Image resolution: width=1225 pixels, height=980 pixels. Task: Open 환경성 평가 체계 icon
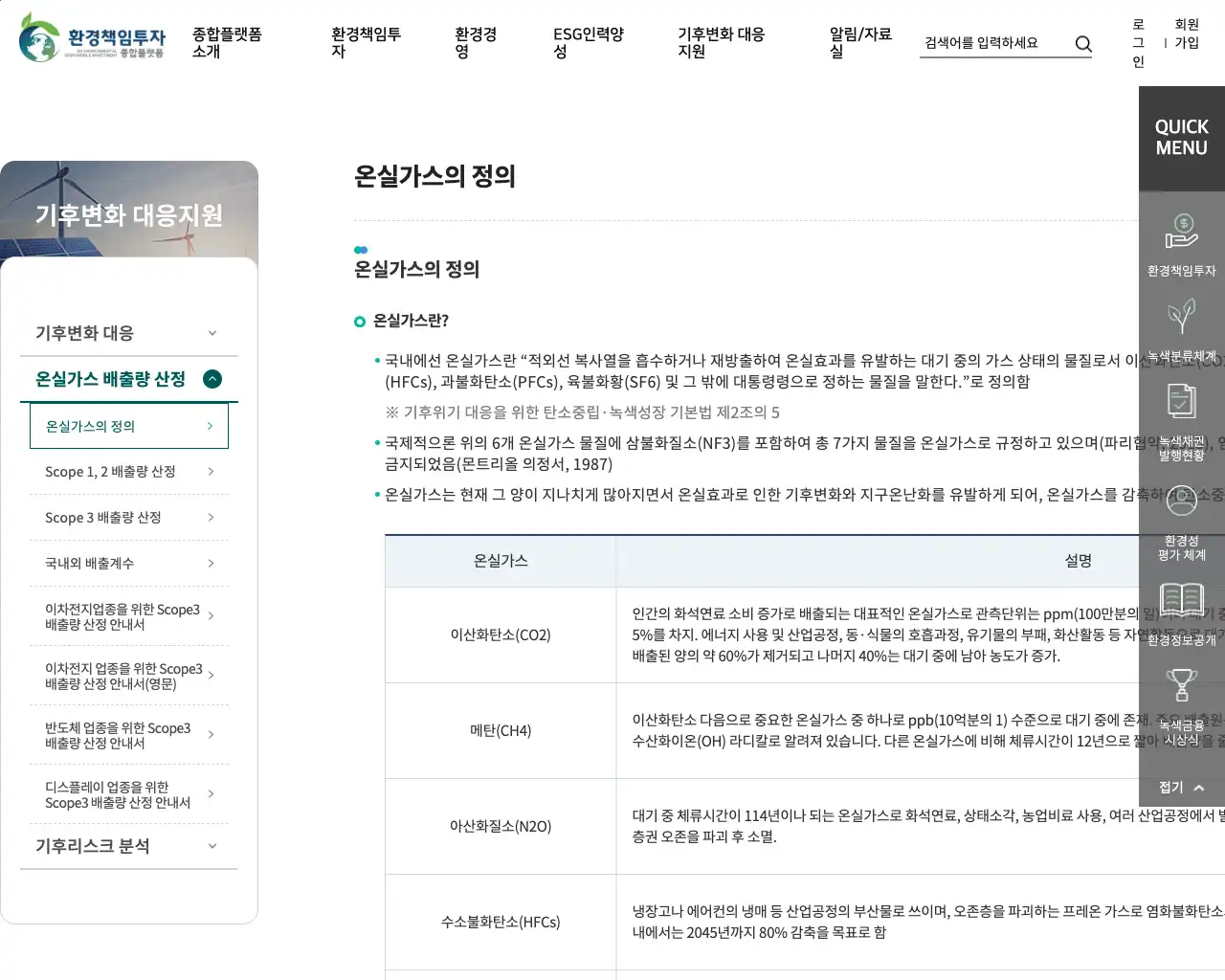[x=1181, y=502]
